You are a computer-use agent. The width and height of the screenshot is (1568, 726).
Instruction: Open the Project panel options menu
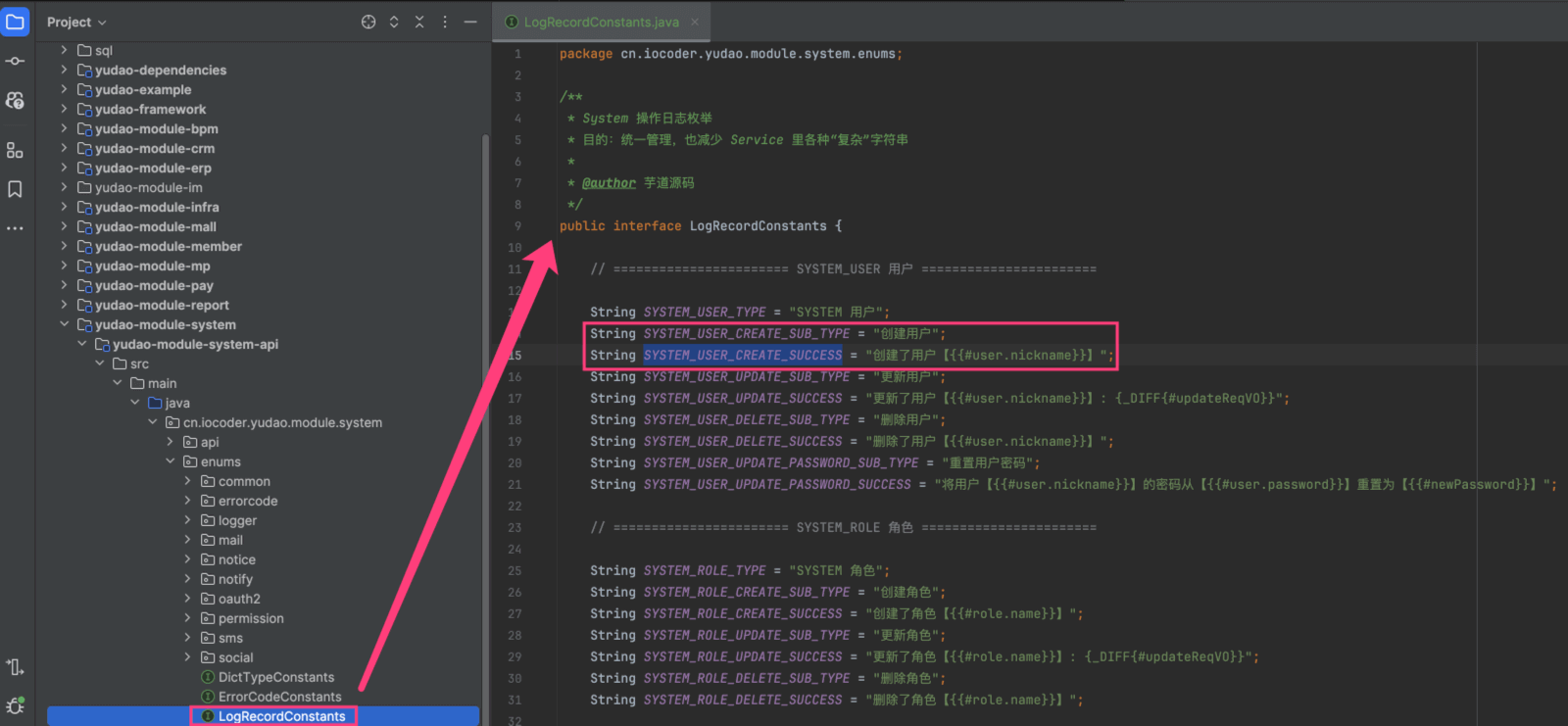pyautogui.click(x=445, y=22)
